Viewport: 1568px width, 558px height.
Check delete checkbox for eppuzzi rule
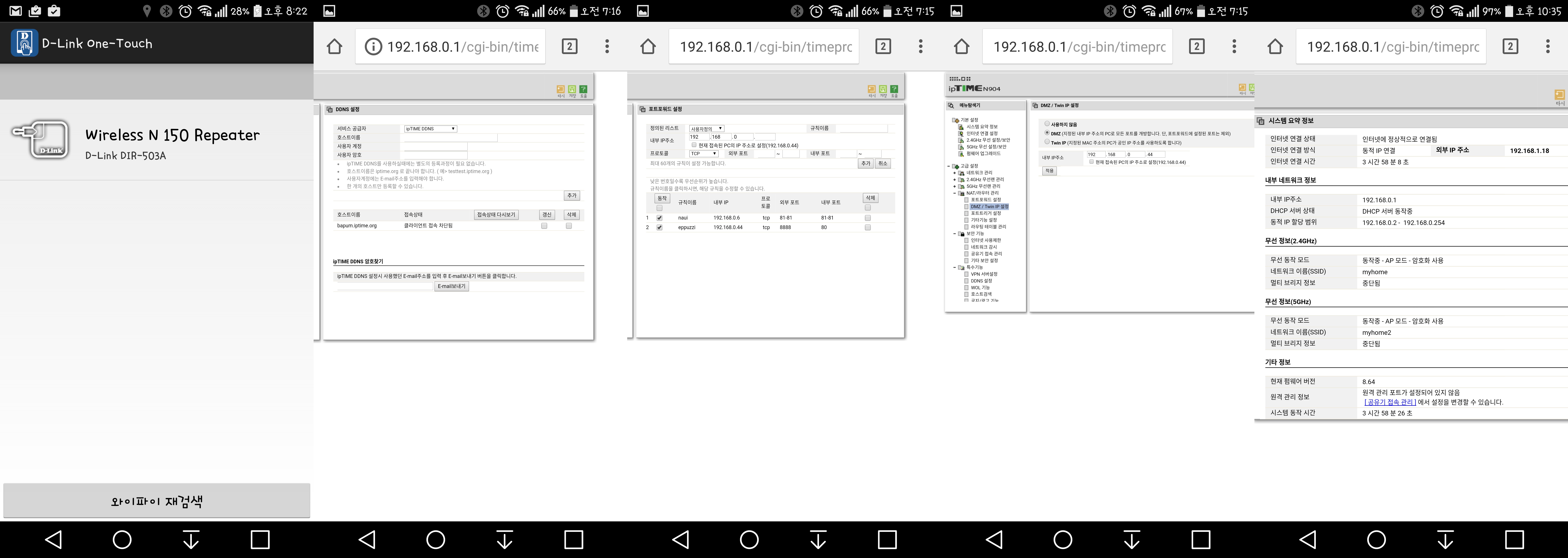868,227
